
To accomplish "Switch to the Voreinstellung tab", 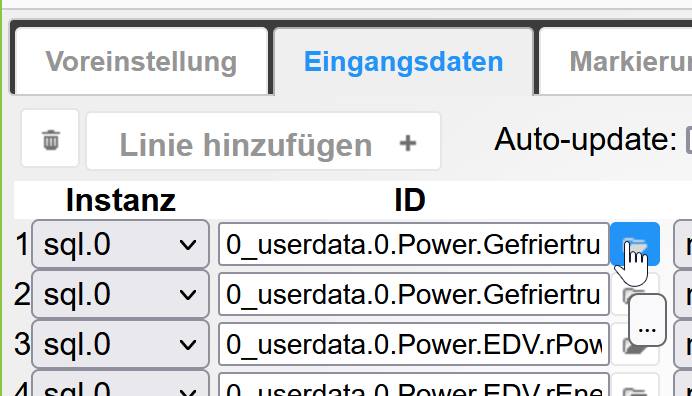I will [x=141, y=61].
